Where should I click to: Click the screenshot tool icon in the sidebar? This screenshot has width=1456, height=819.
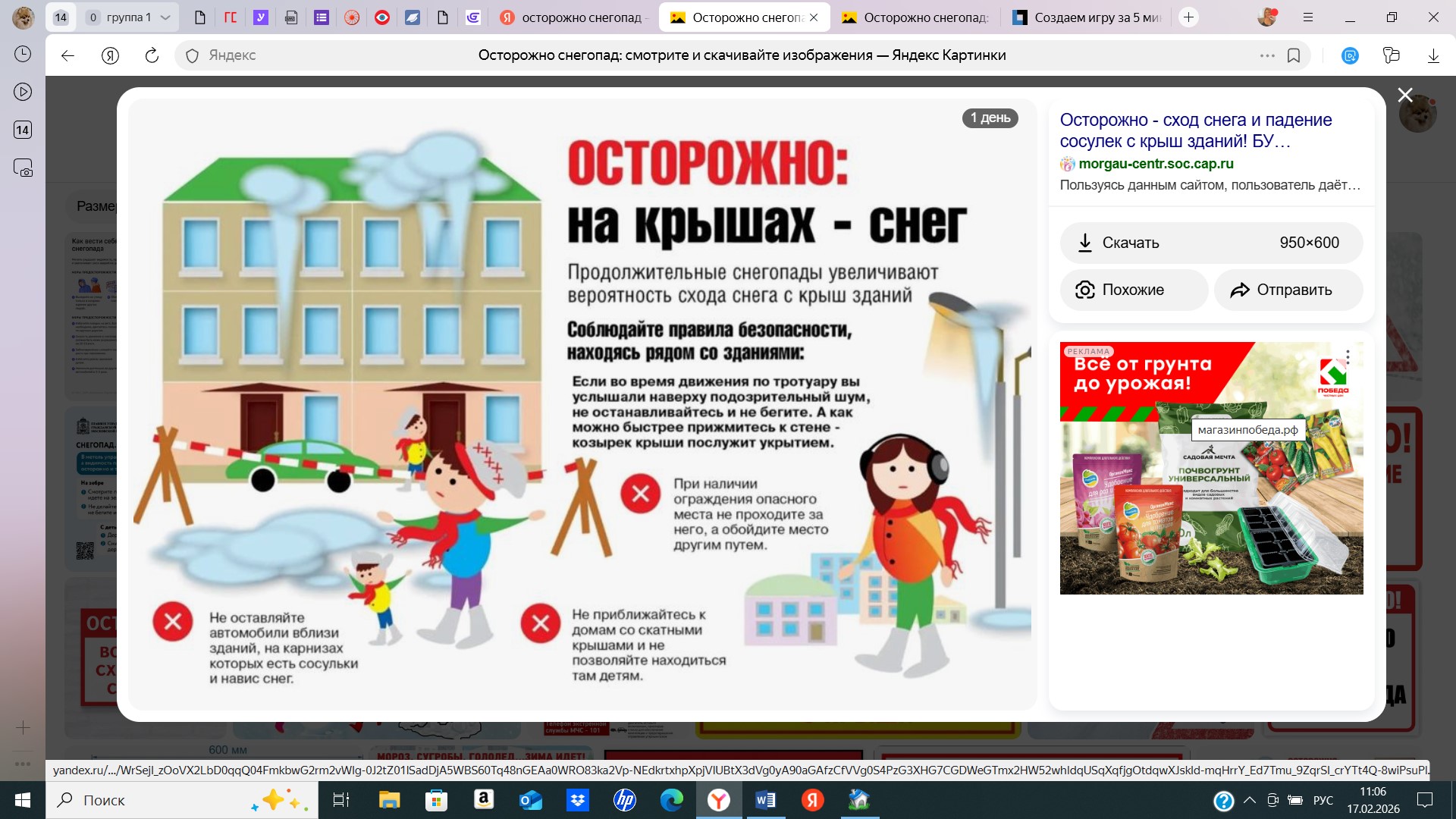[23, 168]
